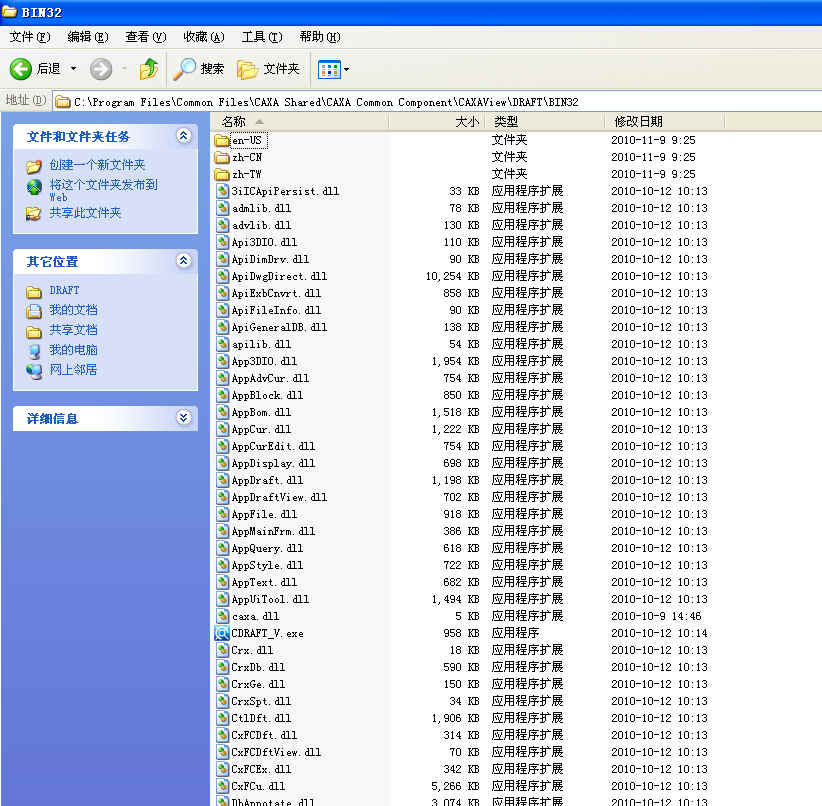The height and width of the screenshot is (806, 822).
Task: Select the caxa.dll file icon
Action: coord(223,616)
